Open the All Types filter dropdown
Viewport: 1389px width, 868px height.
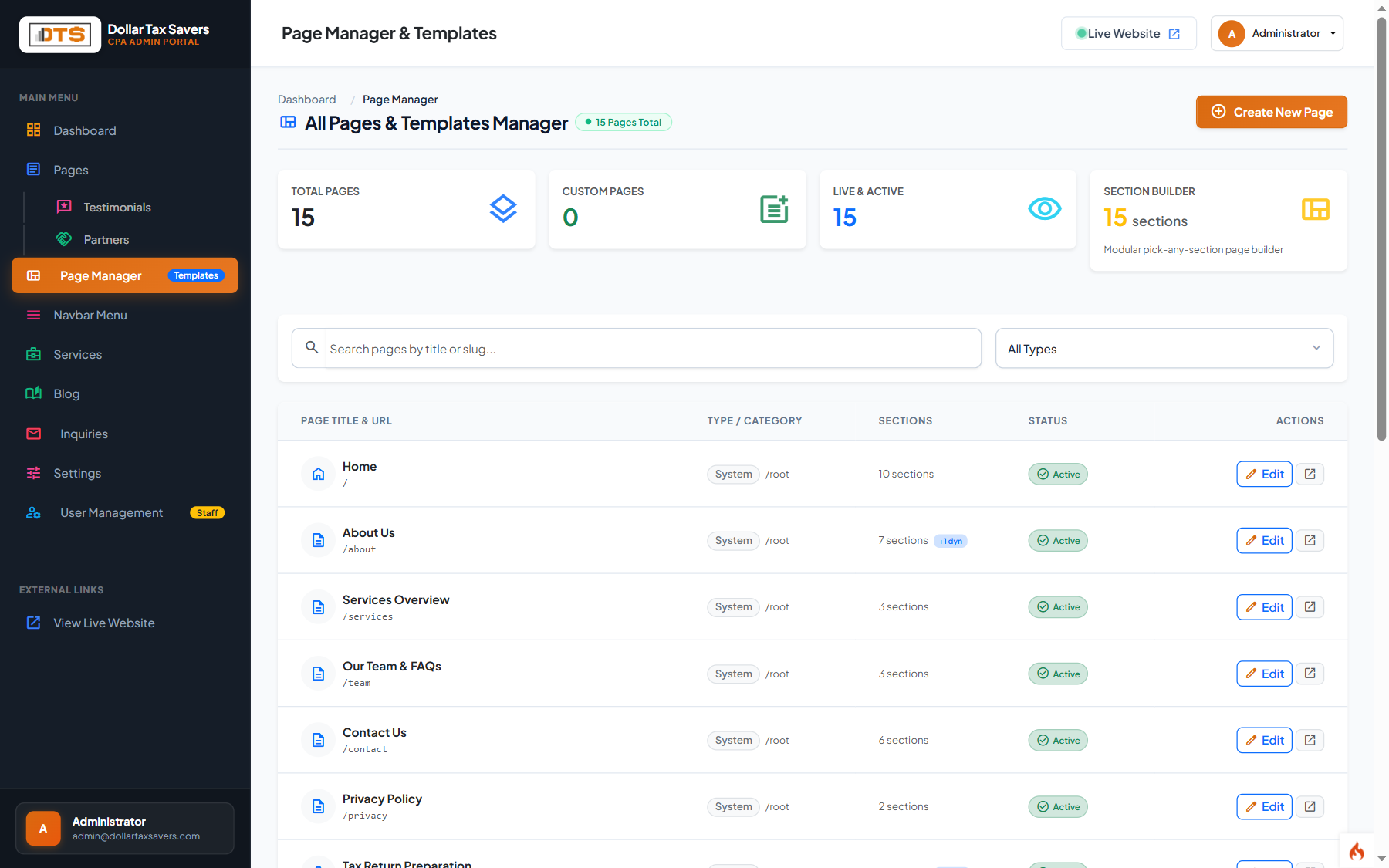point(1164,349)
